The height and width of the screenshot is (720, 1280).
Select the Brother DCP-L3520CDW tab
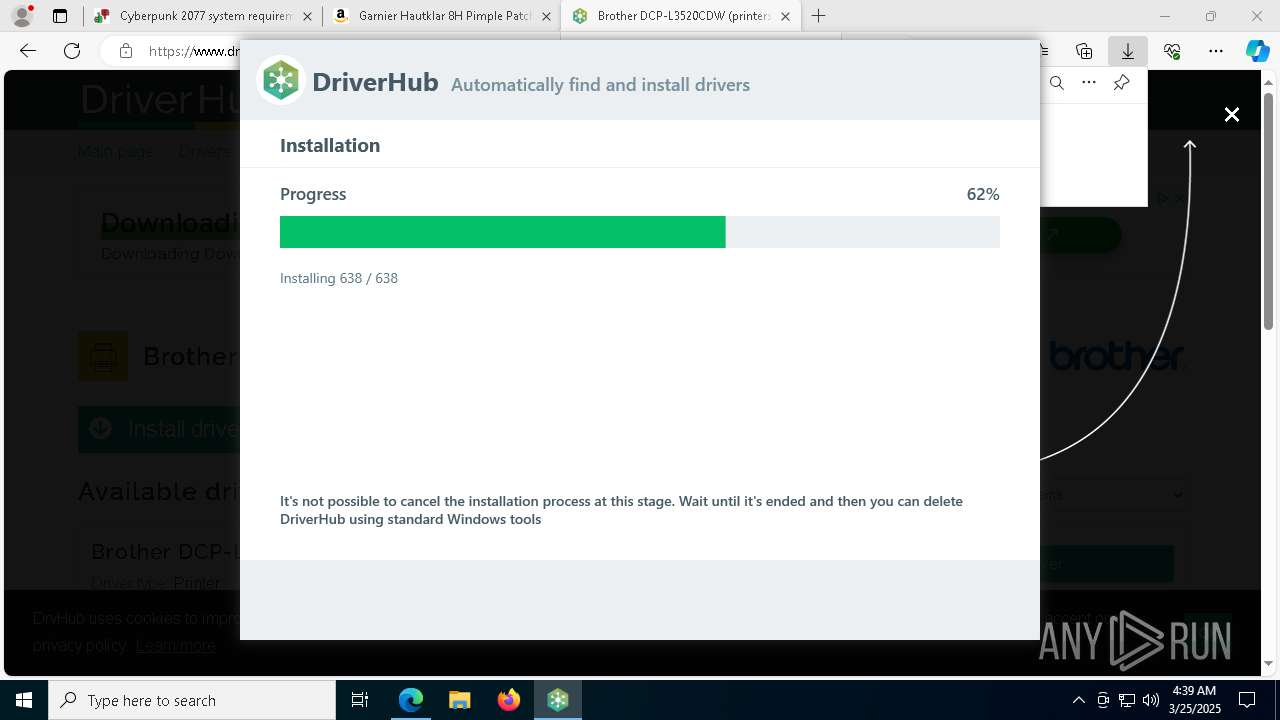coord(681,16)
